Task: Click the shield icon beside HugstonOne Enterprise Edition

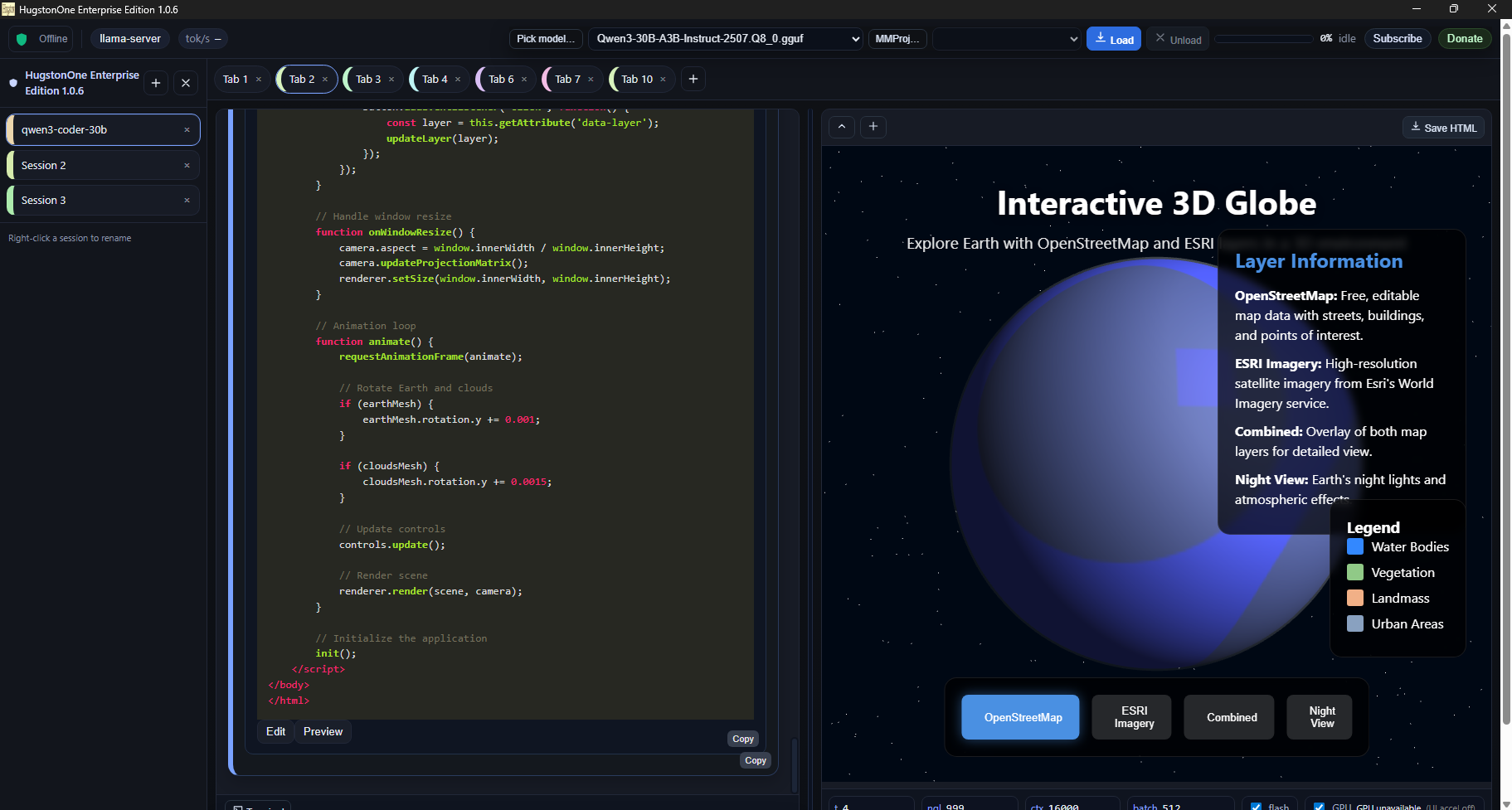Action: pos(13,83)
